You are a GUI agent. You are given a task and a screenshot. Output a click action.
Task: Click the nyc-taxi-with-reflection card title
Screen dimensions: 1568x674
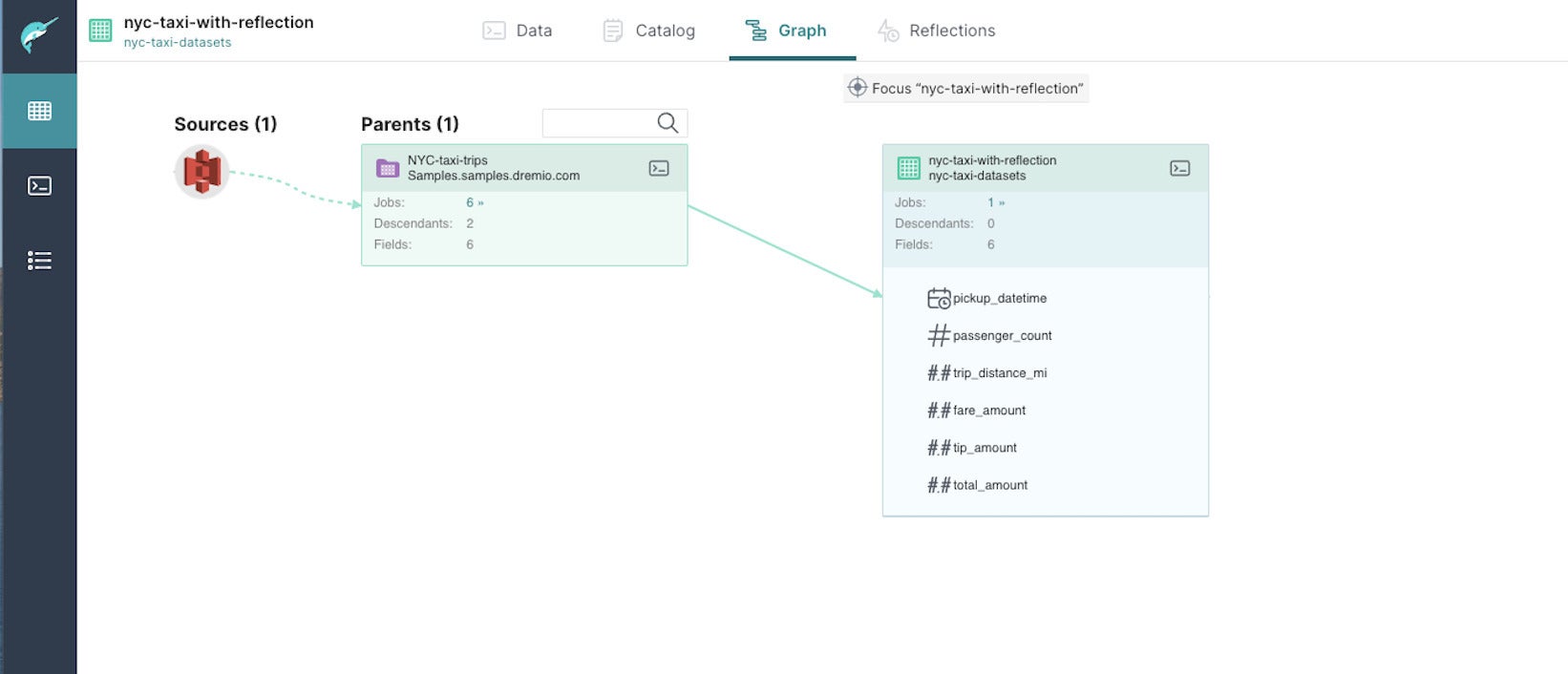pyautogui.click(x=992, y=160)
